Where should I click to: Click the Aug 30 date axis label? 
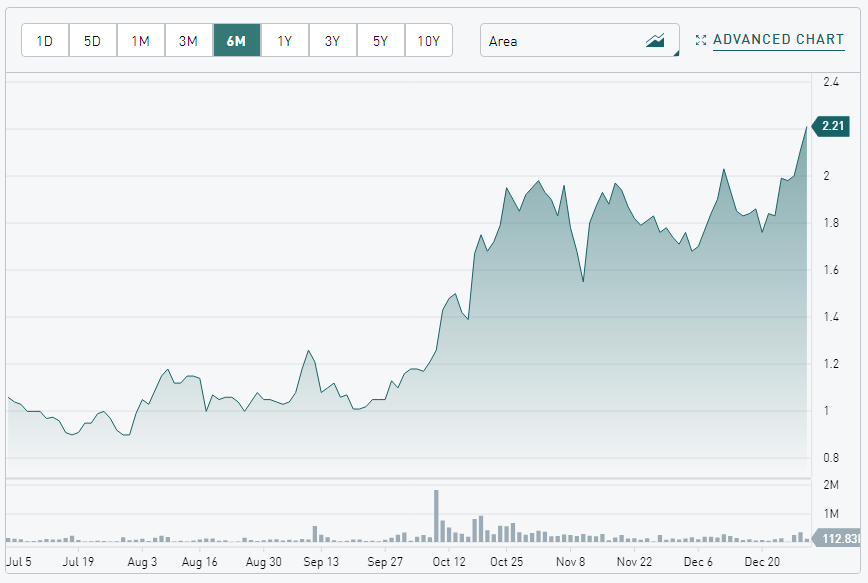coord(264,561)
